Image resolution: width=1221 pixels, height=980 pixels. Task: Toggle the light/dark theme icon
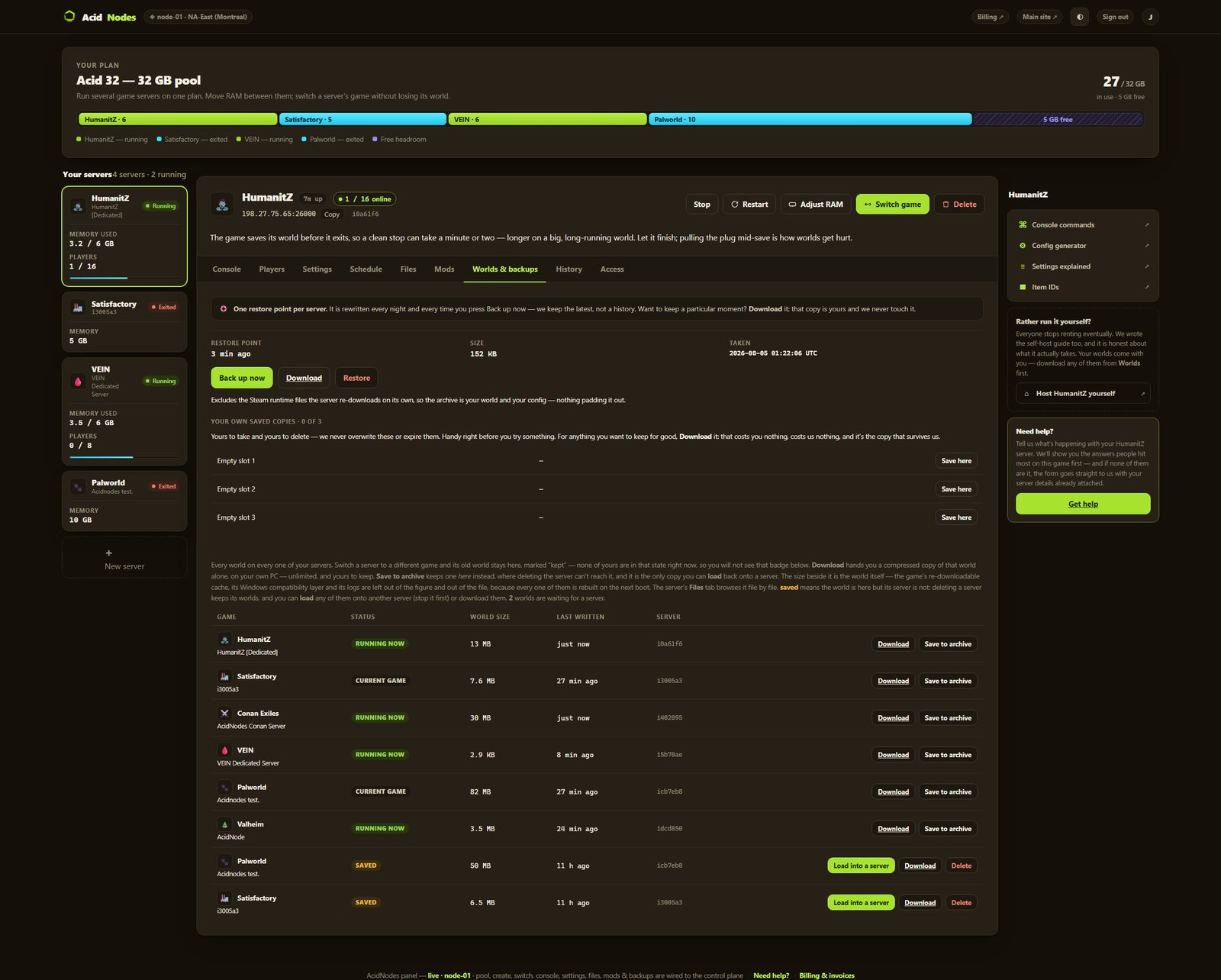tap(1080, 17)
